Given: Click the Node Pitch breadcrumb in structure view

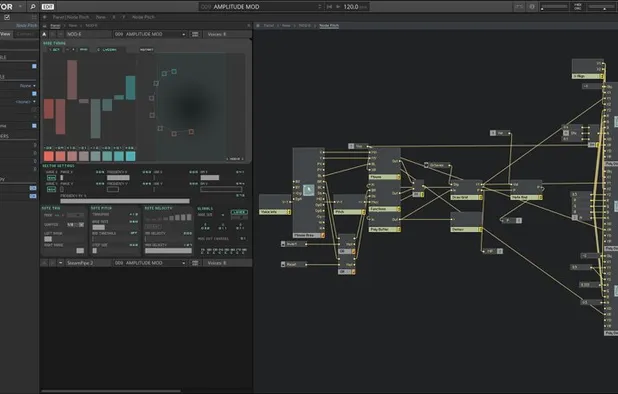Looking at the screenshot, I should pos(329,26).
